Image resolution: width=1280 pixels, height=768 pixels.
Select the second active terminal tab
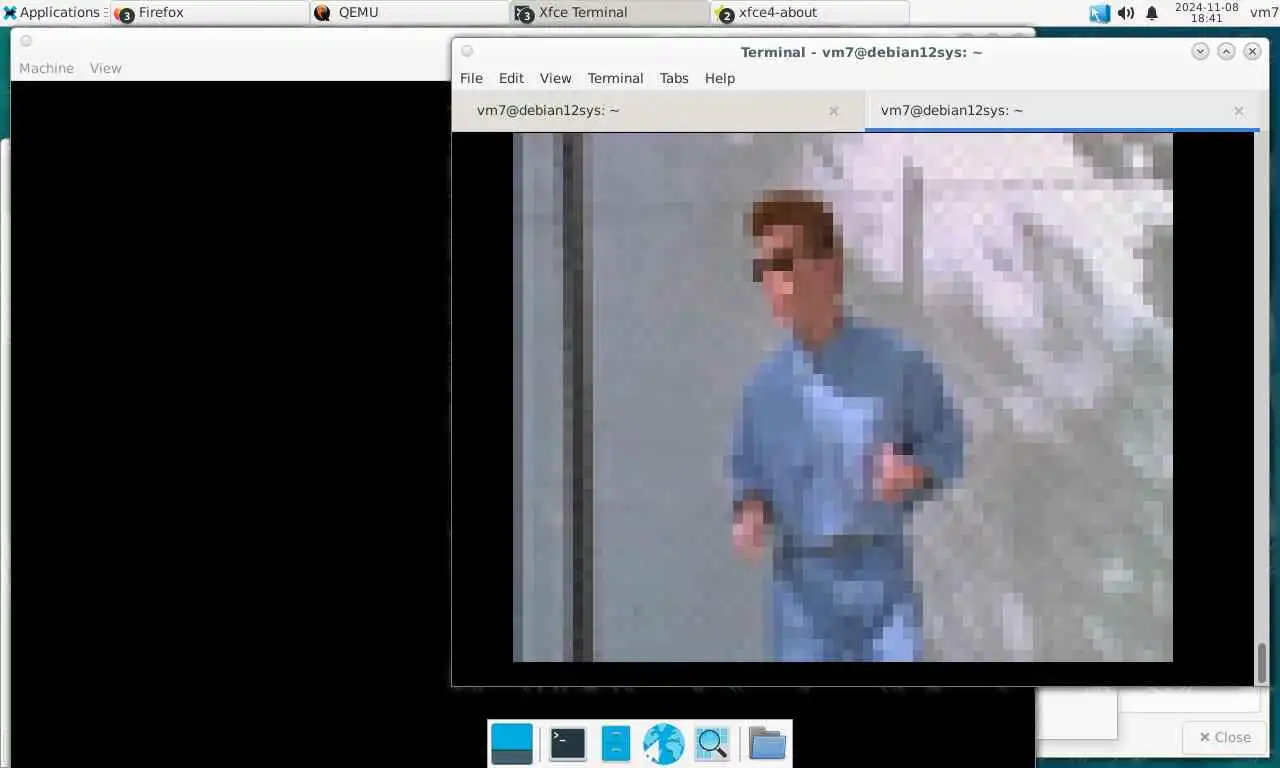(1062, 111)
